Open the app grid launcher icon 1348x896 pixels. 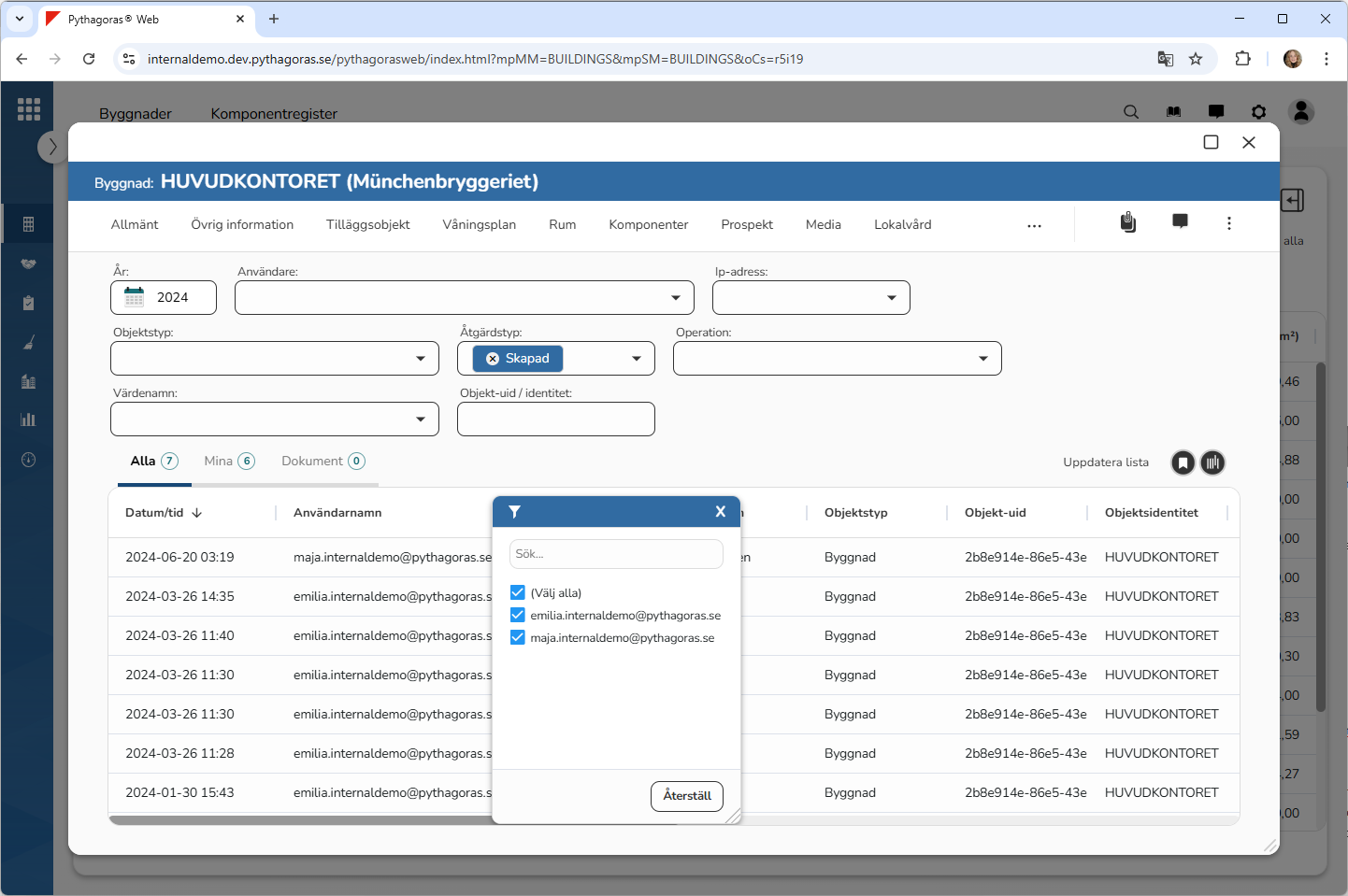[29, 109]
